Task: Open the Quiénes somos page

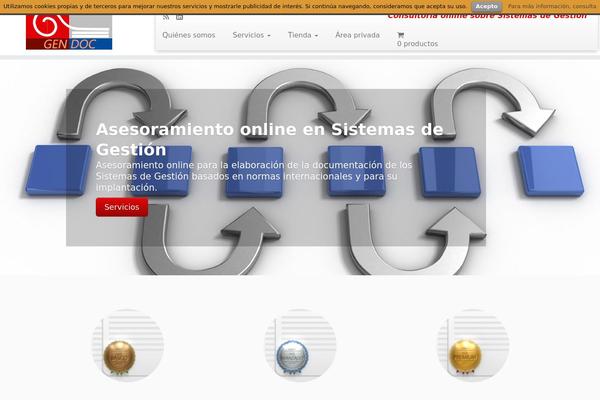Action: point(188,35)
